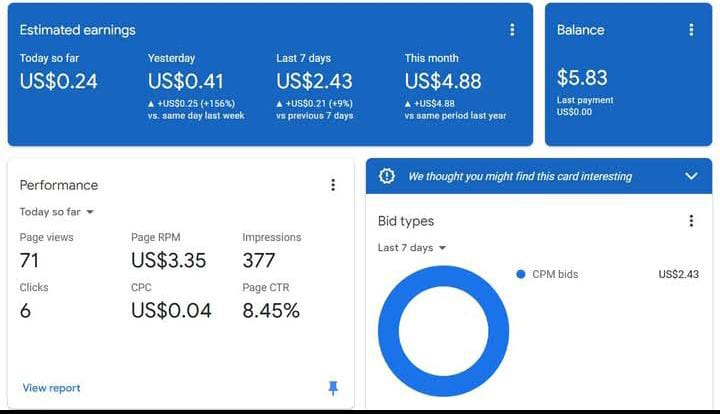This screenshot has width=720, height=414.
Task: Click Last payment US$0.00 text
Action: [x=585, y=106]
